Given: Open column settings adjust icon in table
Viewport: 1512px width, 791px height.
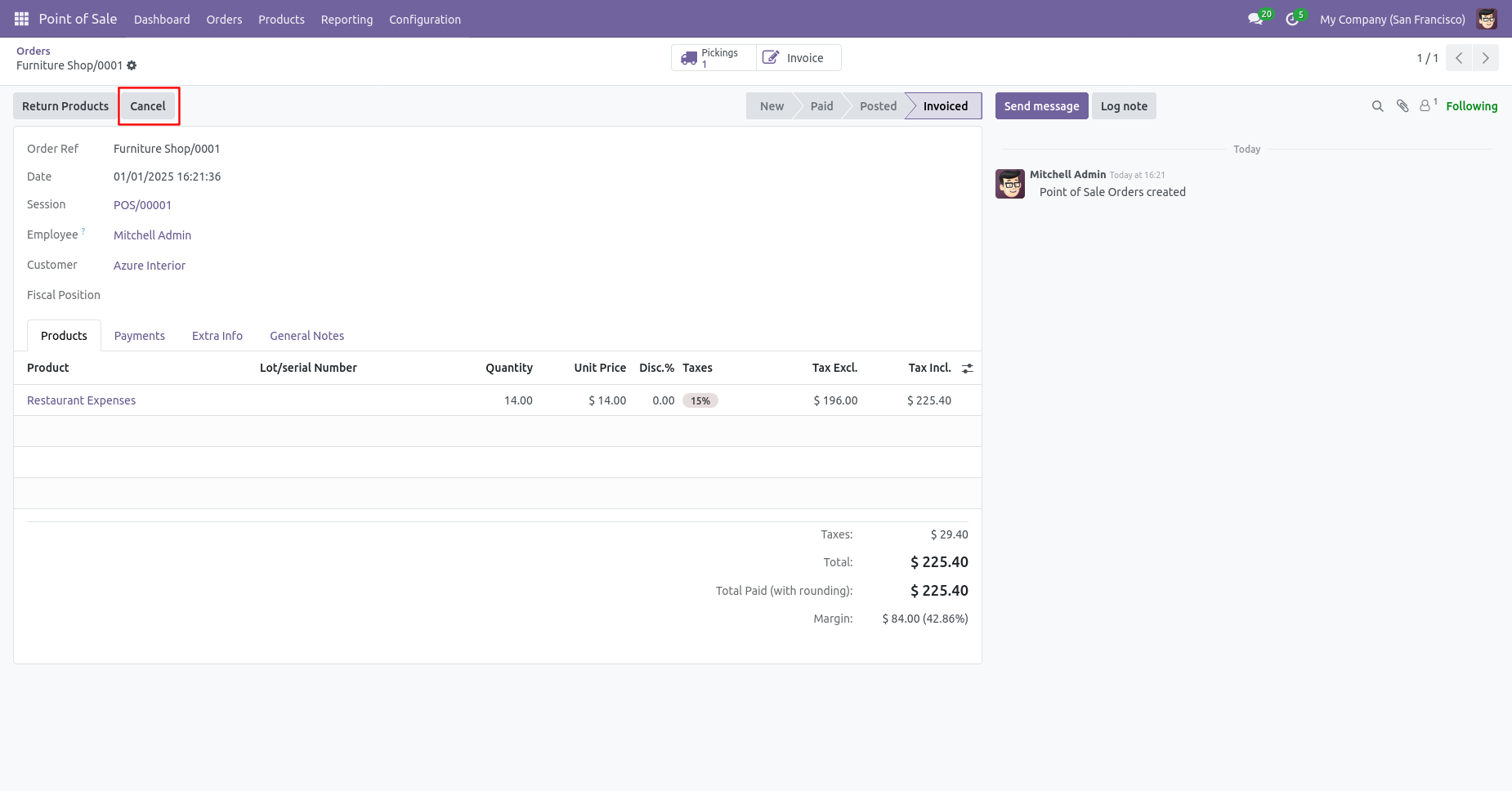Looking at the screenshot, I should pyautogui.click(x=968, y=369).
